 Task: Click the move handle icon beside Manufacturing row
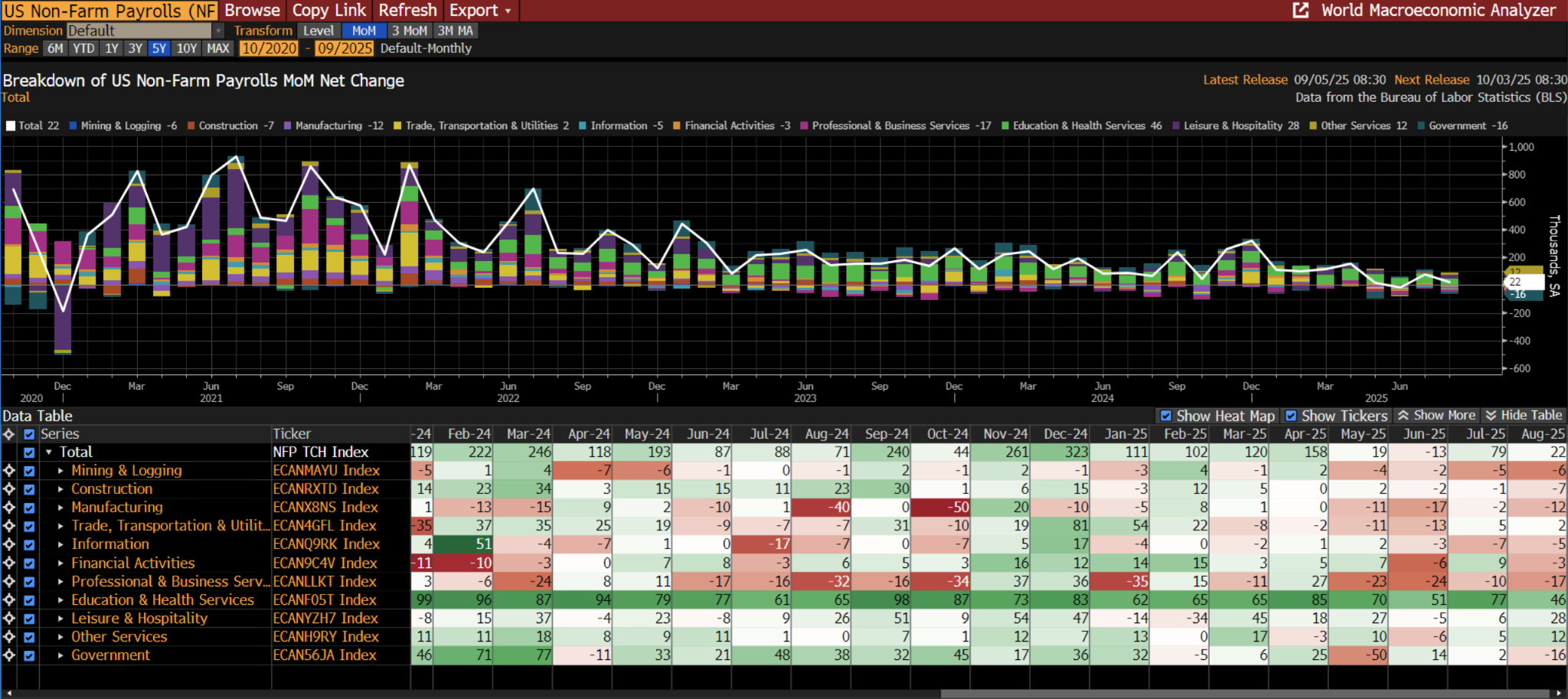click(9, 508)
